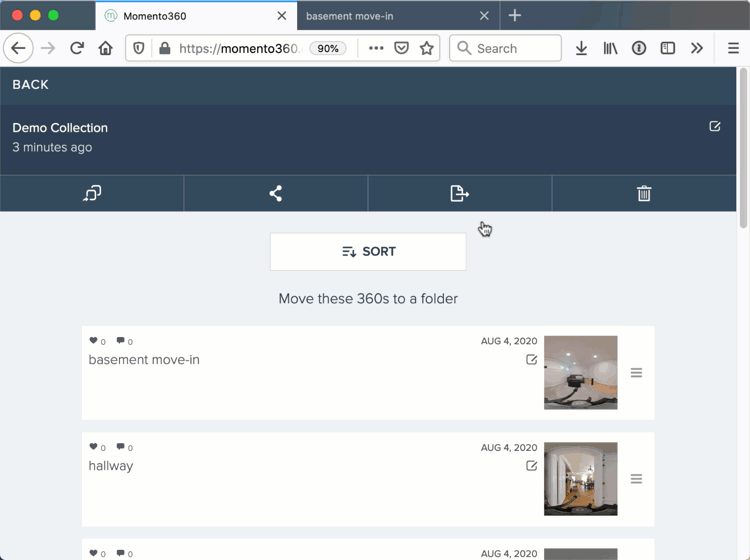Click the hallway title
The width and height of the screenshot is (750, 560).
click(110, 466)
